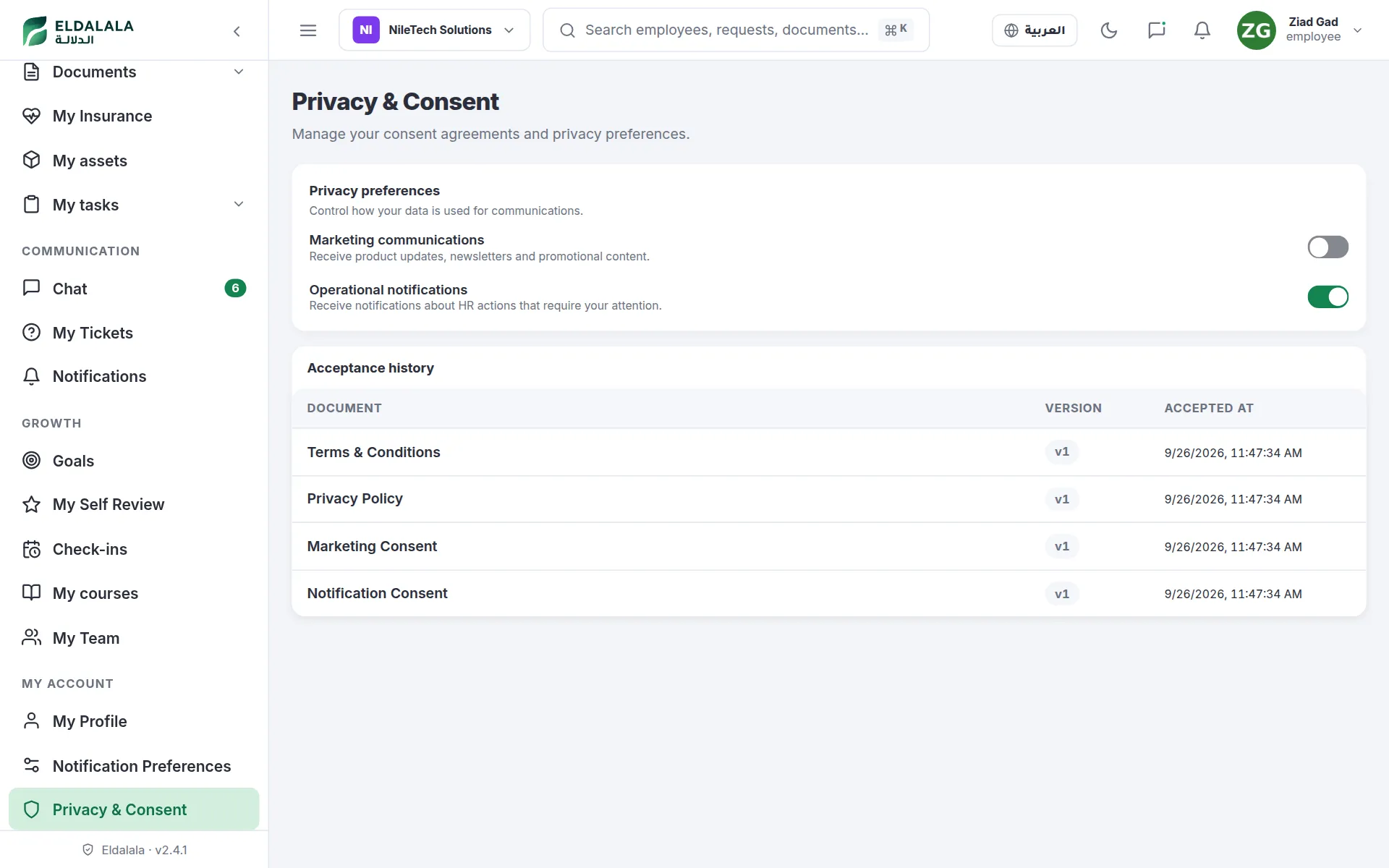
Task: Click the Goals target icon
Action: (31, 460)
